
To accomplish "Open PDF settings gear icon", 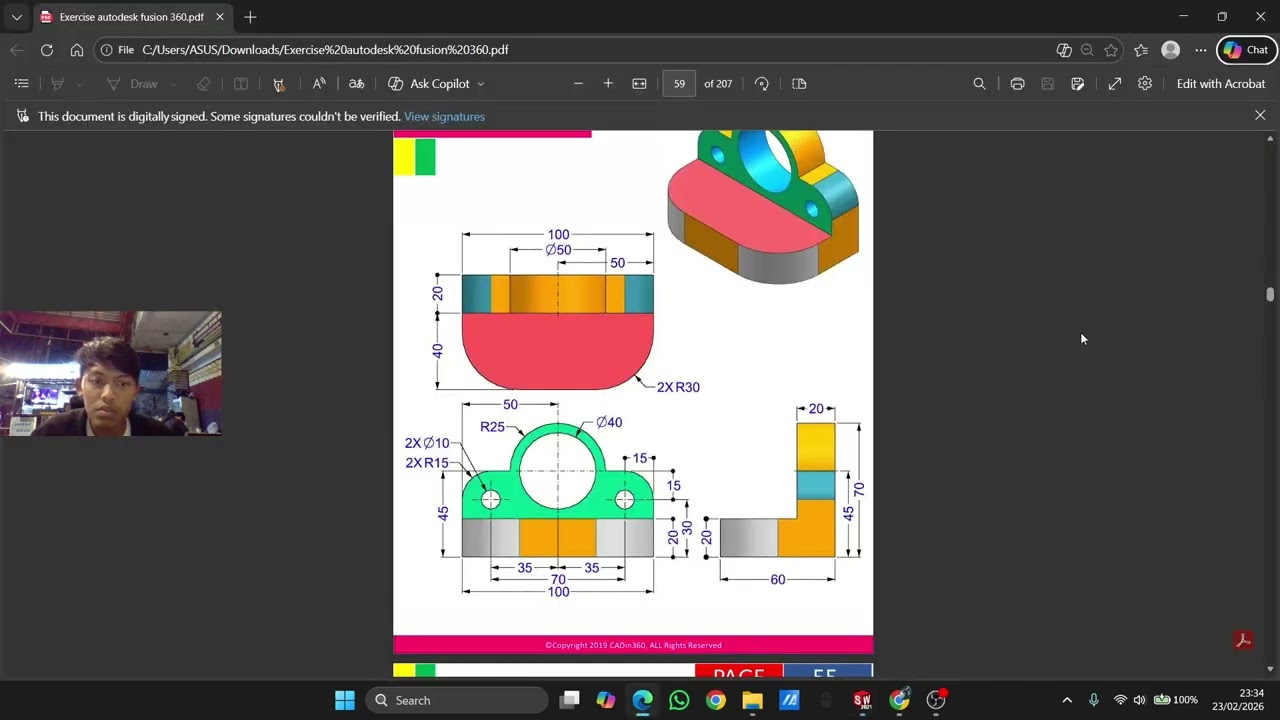I will point(1145,84).
